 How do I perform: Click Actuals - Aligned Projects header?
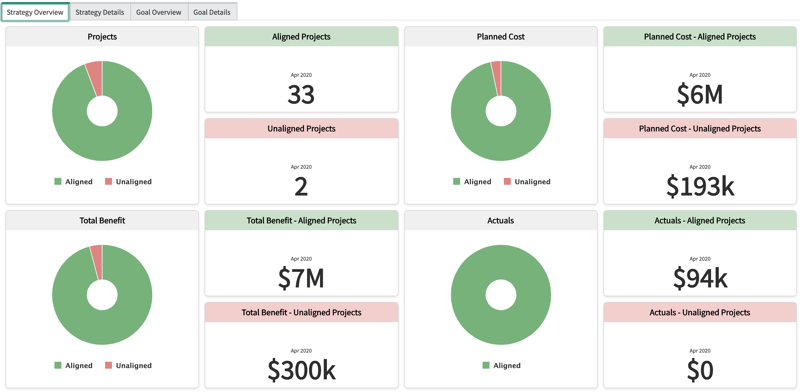click(x=699, y=220)
